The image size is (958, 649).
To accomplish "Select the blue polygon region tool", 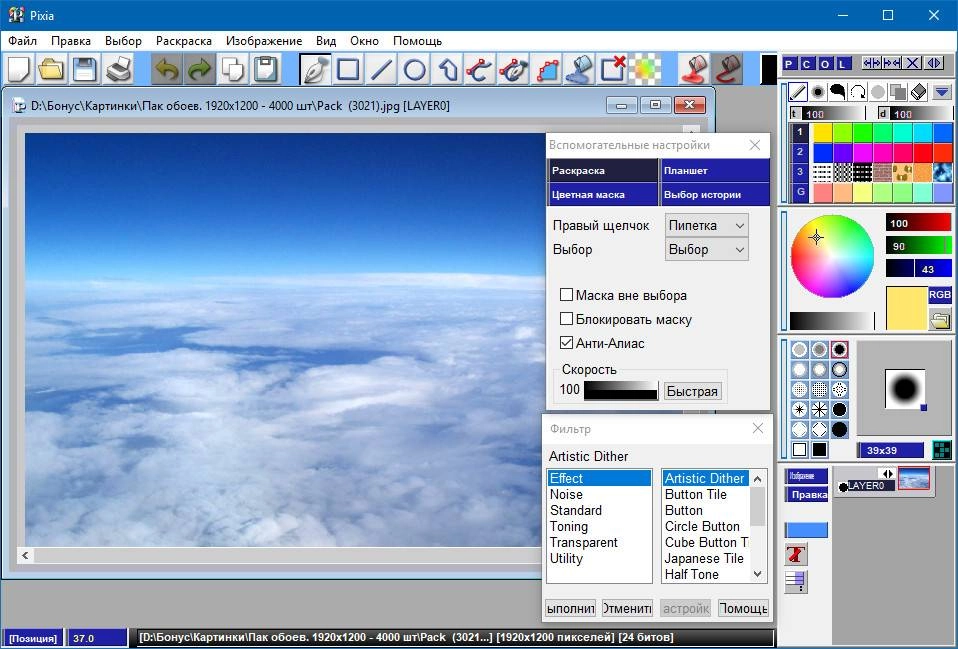I will (x=546, y=69).
